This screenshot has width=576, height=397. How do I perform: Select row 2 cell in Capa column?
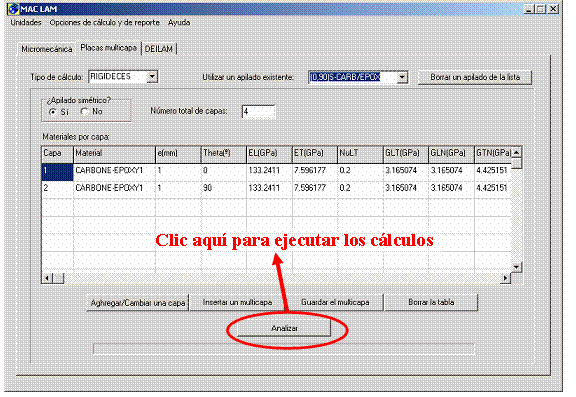(x=57, y=188)
